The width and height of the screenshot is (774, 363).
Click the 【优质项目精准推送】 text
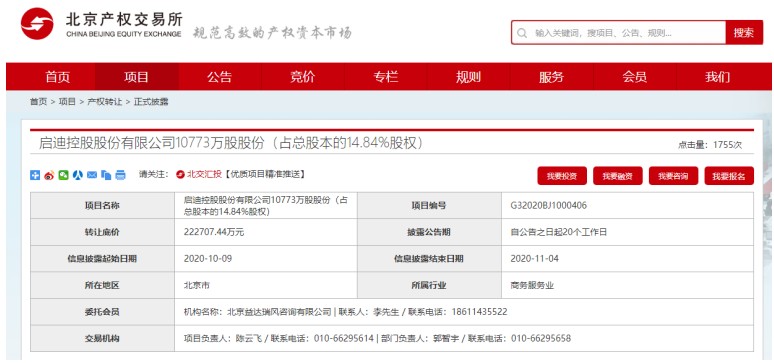point(265,174)
